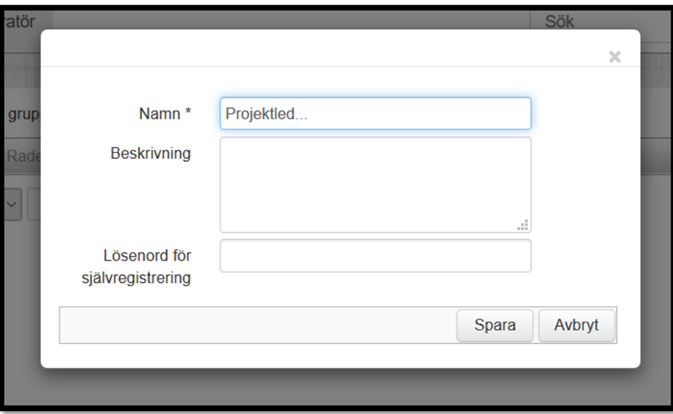Click the Lösenord för självregistrering label
The width and height of the screenshot is (673, 414).
coord(136,266)
